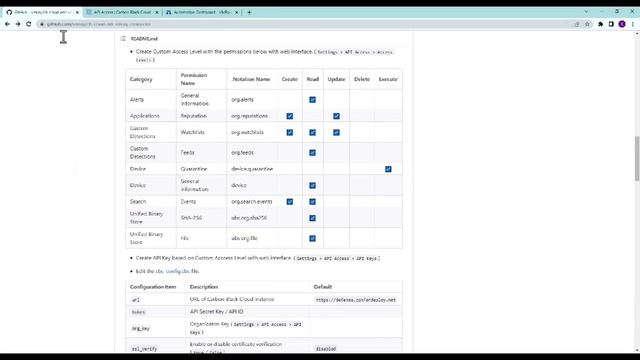Toggle Create checkbox for org.search.events
Image resolution: width=640 pixels, height=360 pixels.
[x=289, y=202]
